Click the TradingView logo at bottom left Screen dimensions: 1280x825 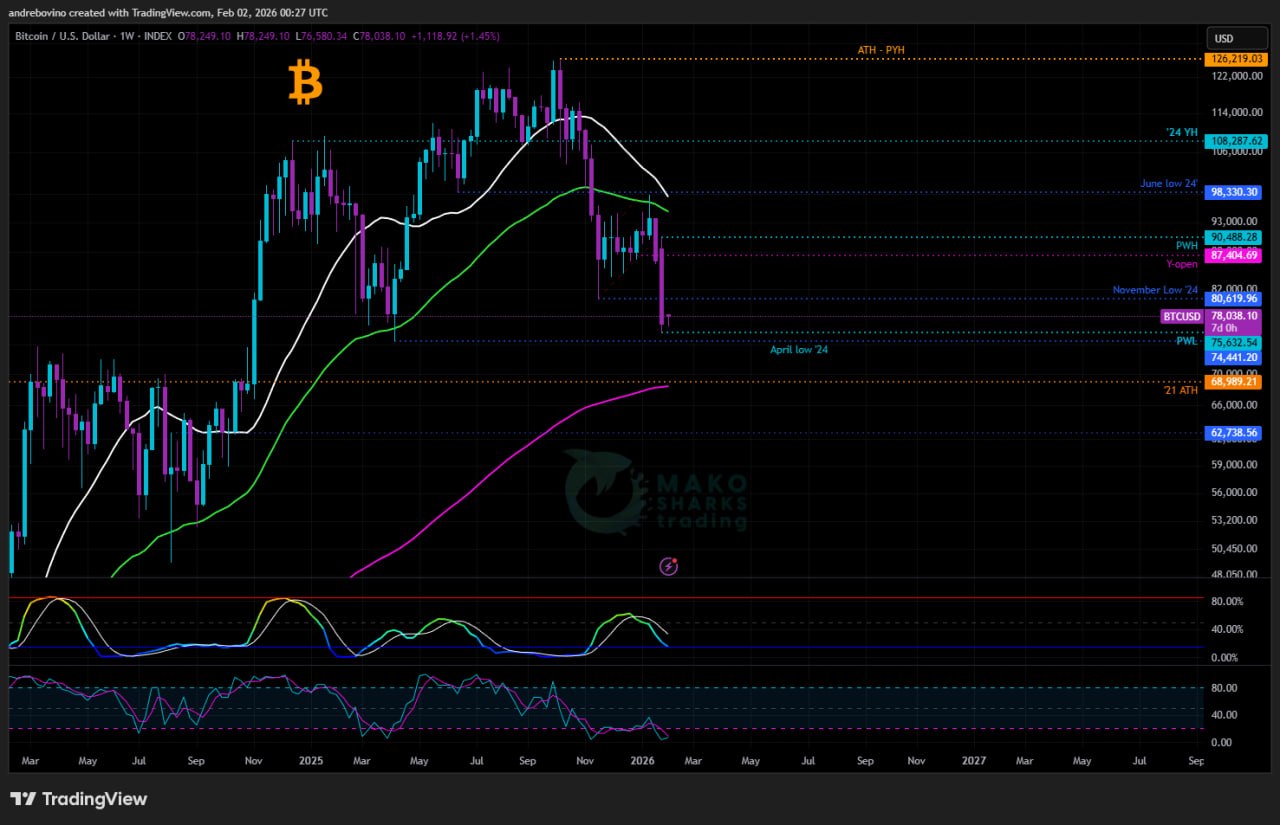[x=79, y=799]
